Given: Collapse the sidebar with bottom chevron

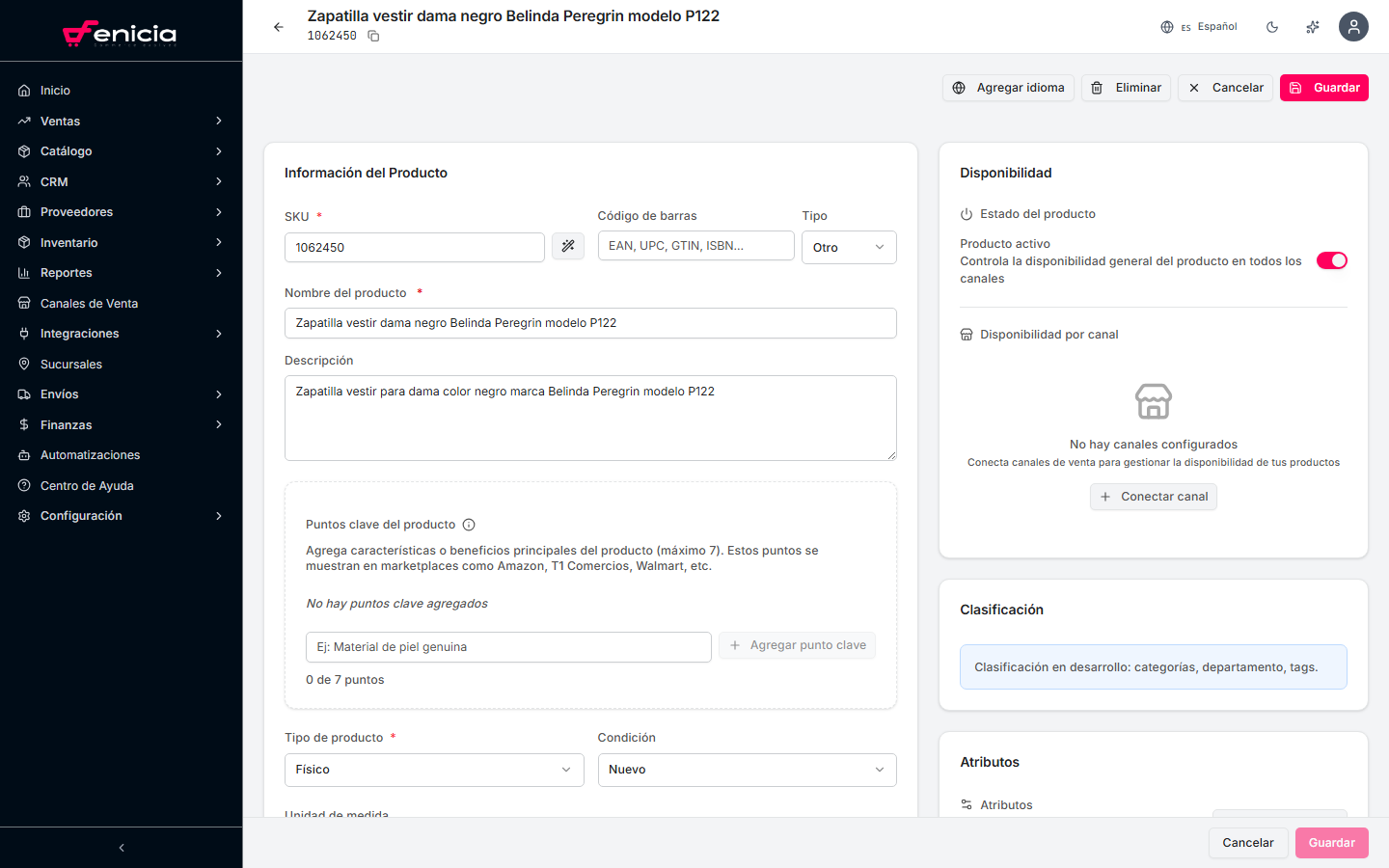Looking at the screenshot, I should tap(122, 848).
